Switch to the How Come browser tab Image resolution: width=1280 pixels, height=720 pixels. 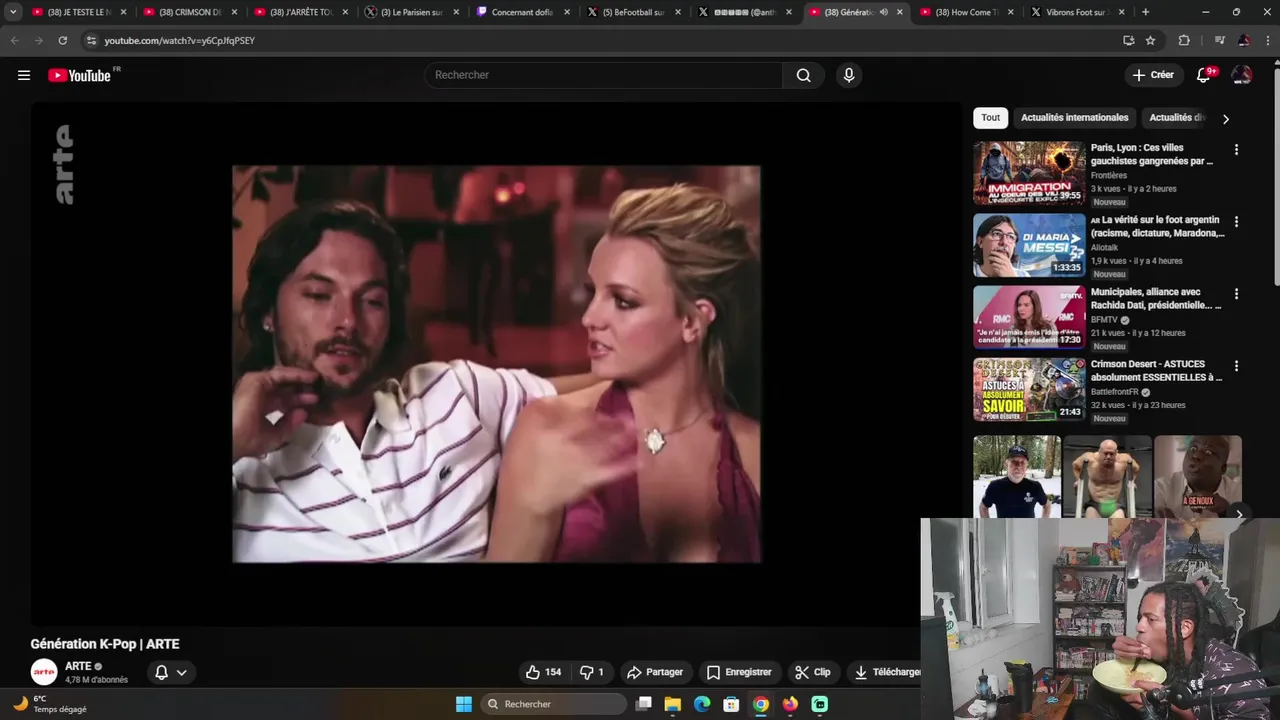[x=966, y=12]
